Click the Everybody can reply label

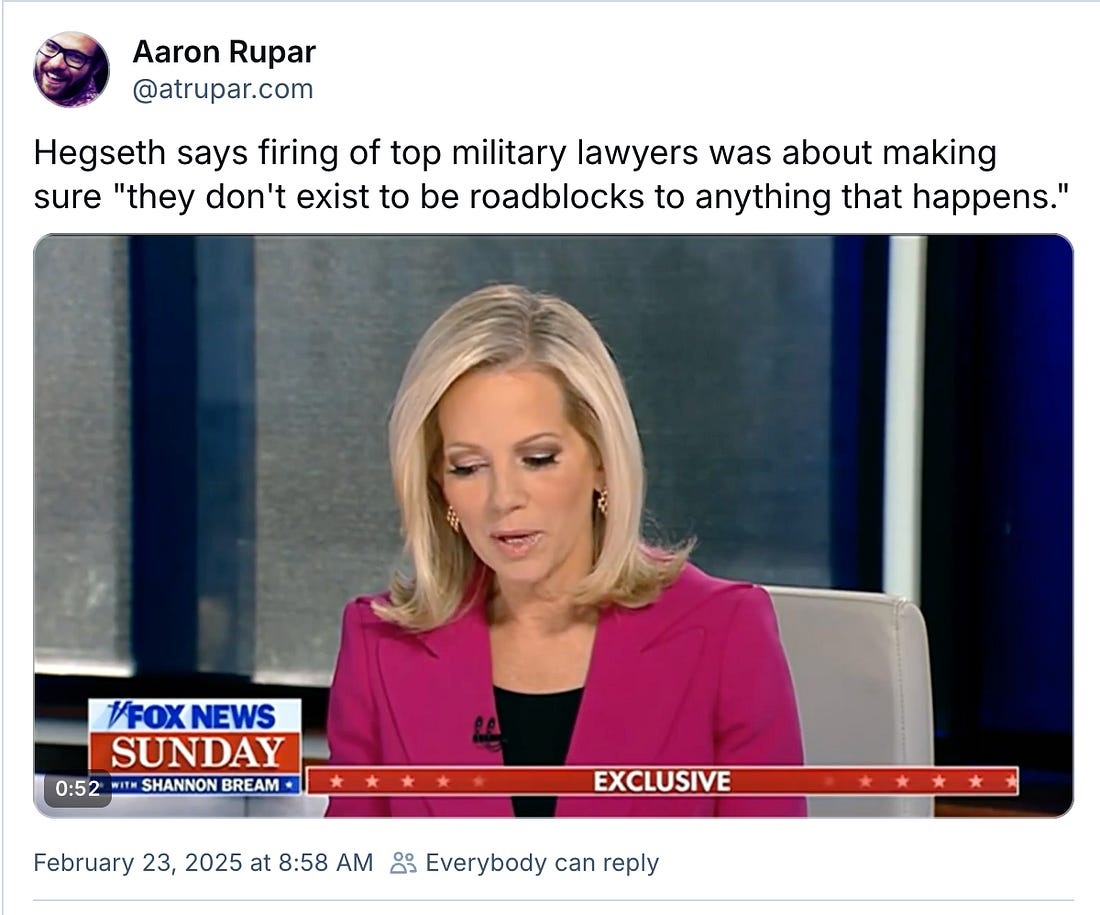pyautogui.click(x=542, y=862)
